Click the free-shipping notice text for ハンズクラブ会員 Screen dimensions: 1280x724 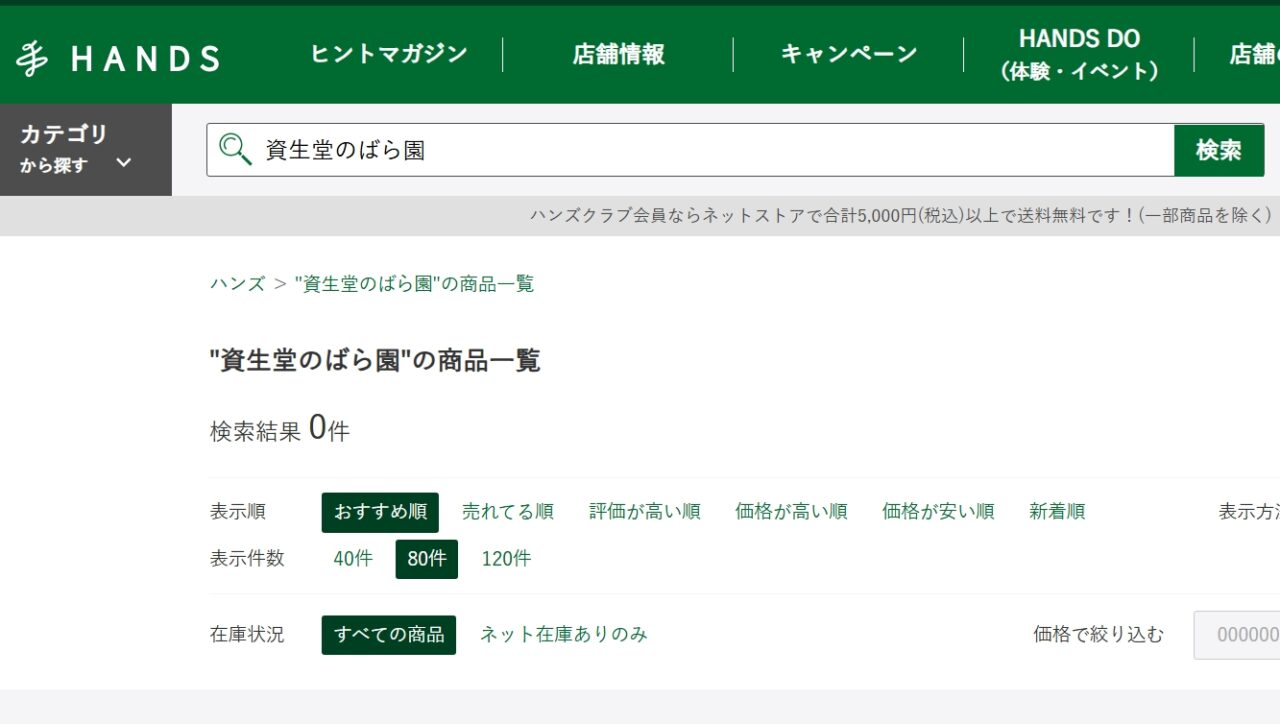[900, 215]
